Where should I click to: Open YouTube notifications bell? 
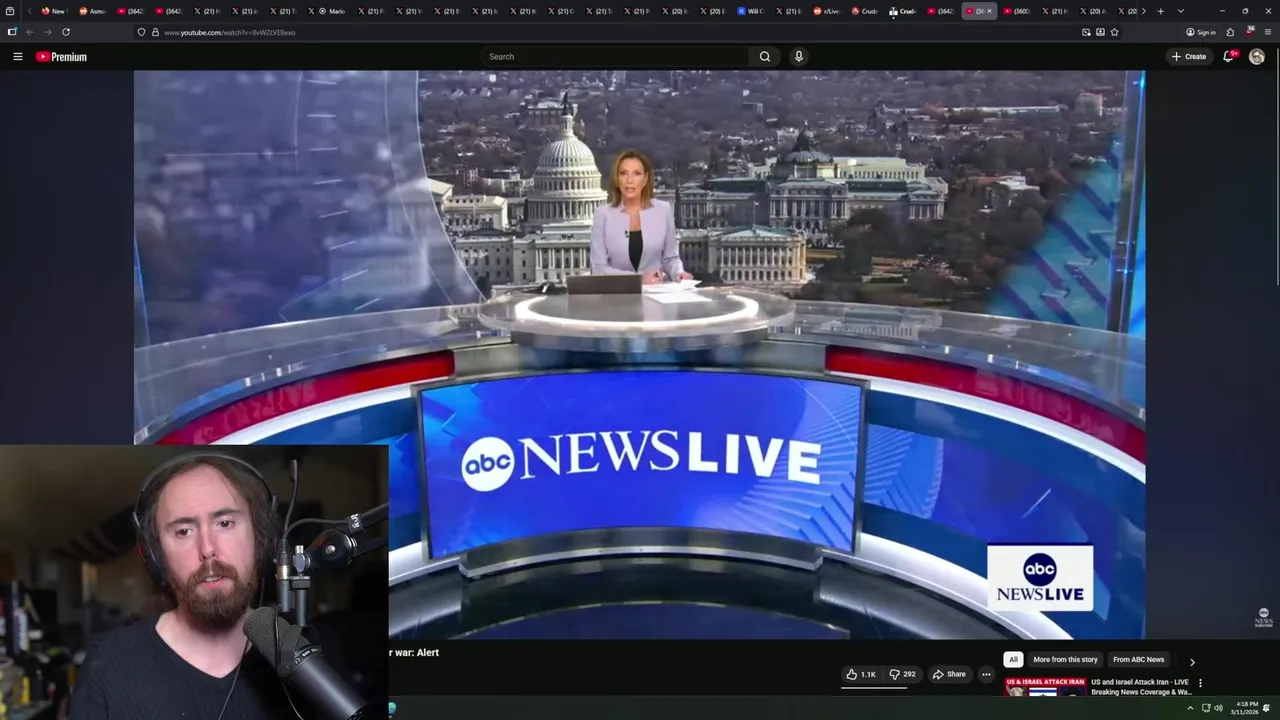(x=1229, y=57)
